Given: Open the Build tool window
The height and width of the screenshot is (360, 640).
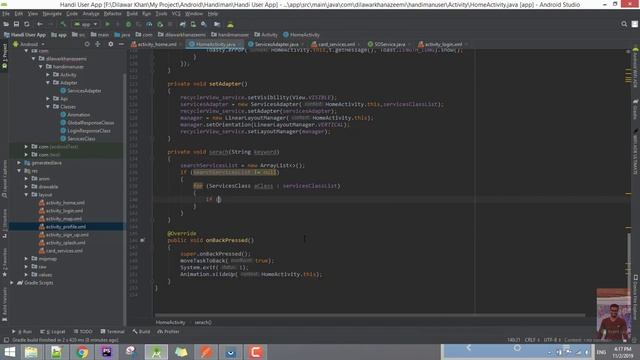Looking at the screenshot, I should [x=141, y=331].
